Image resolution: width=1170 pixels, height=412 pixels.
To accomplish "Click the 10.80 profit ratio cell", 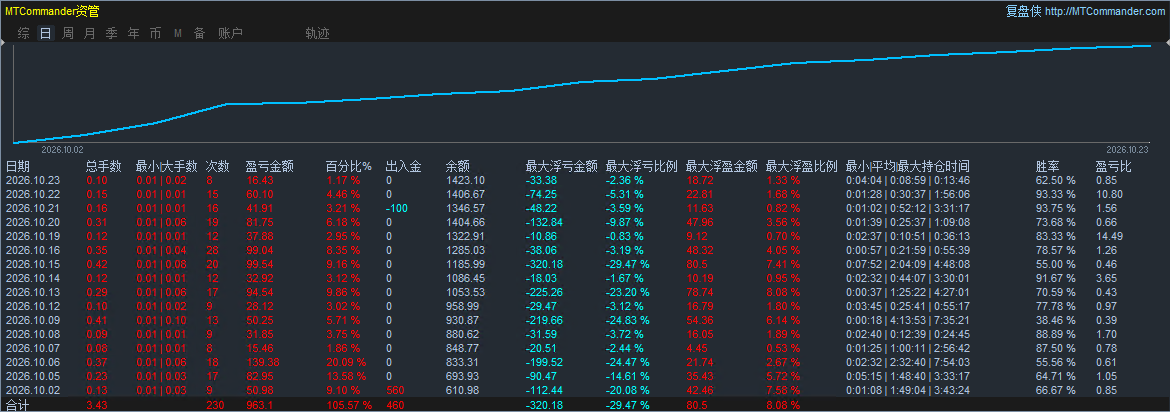I will click(1110, 194).
